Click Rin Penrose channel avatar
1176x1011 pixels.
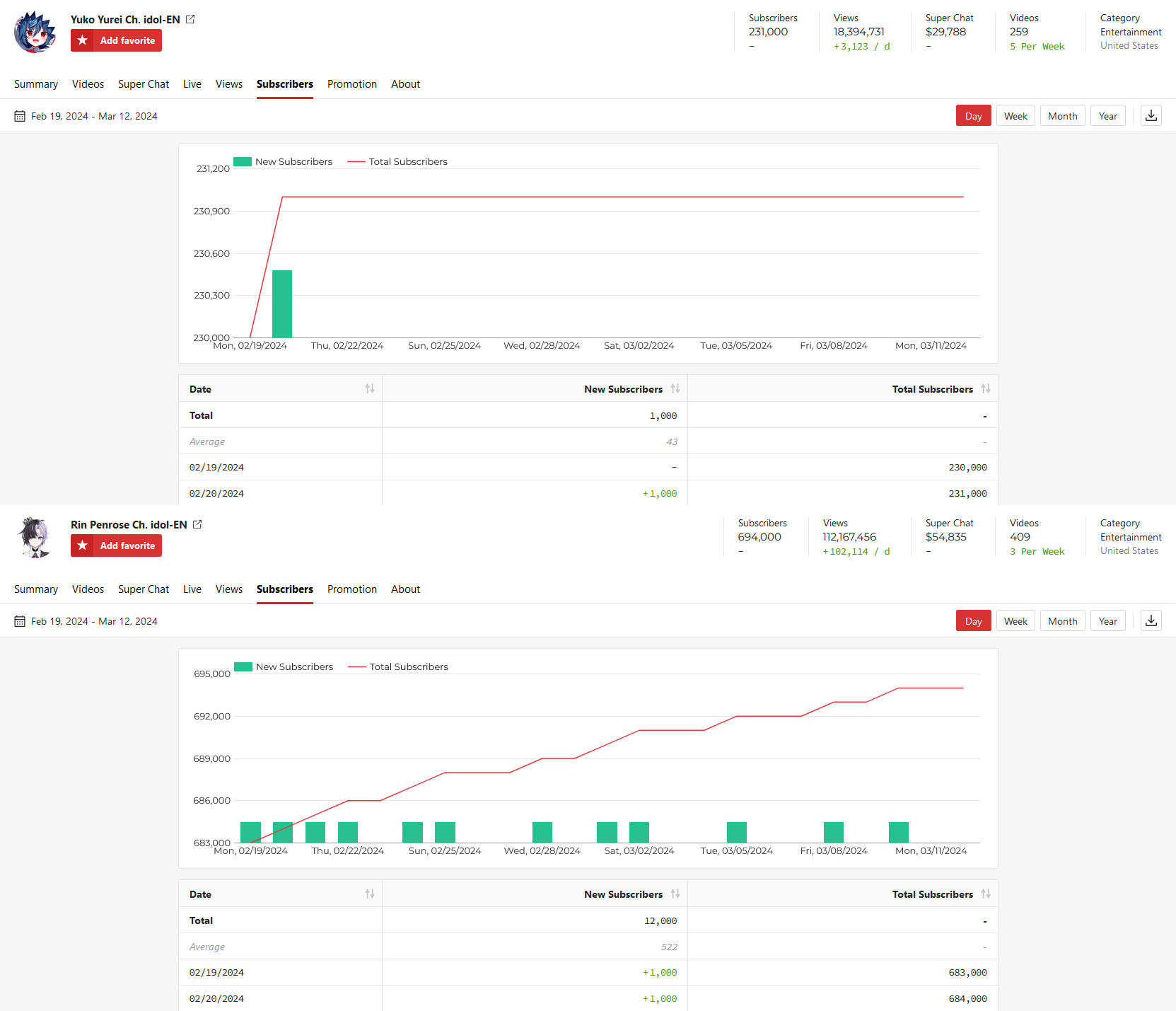point(35,538)
